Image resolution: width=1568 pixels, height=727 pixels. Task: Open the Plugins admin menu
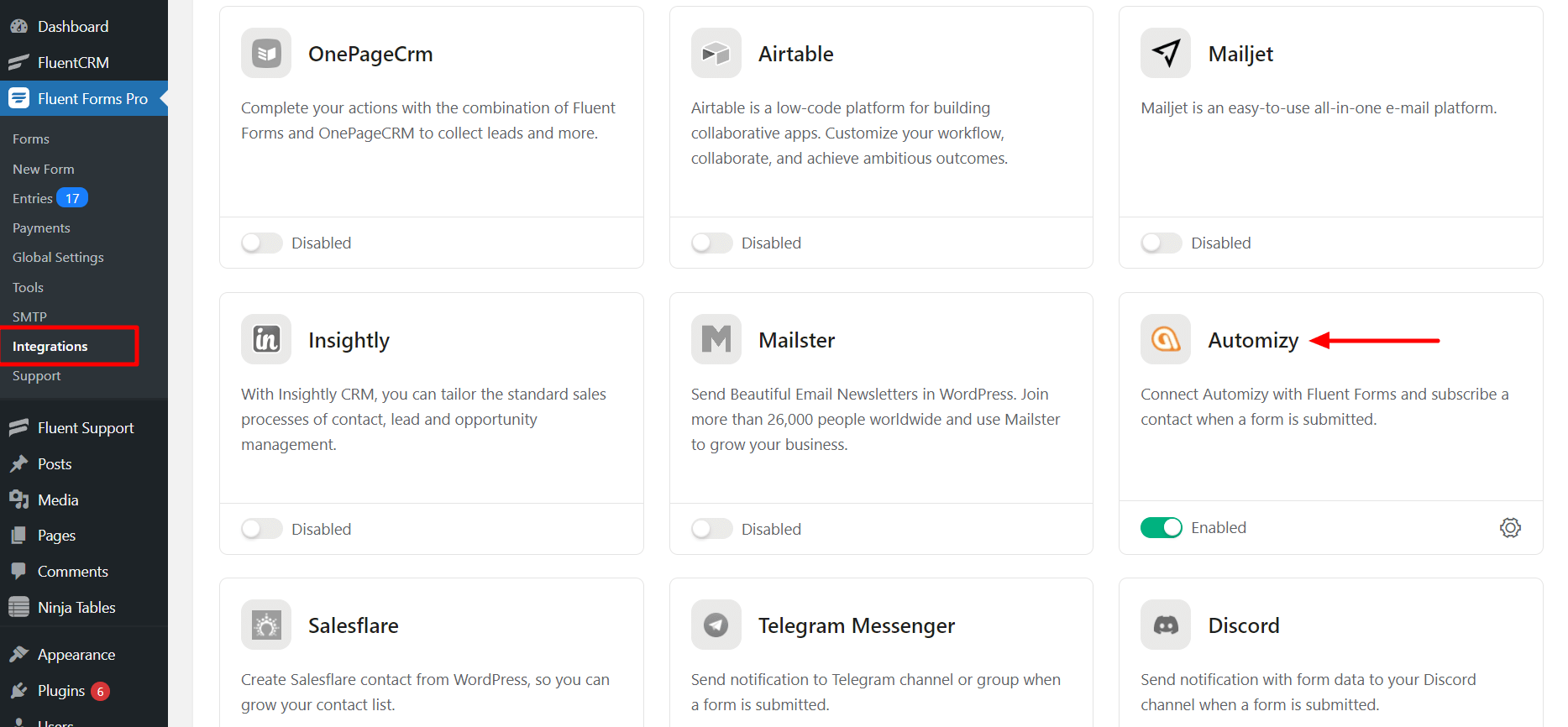pos(61,691)
